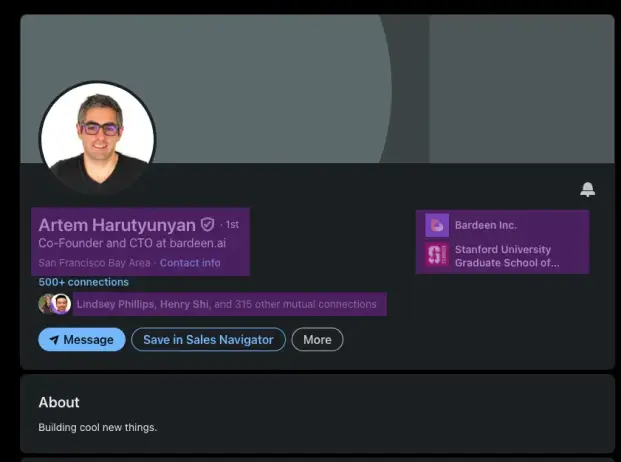The width and height of the screenshot is (621, 462).
Task: Click the Bardeen Inc. logo icon
Action: pyautogui.click(x=437, y=225)
